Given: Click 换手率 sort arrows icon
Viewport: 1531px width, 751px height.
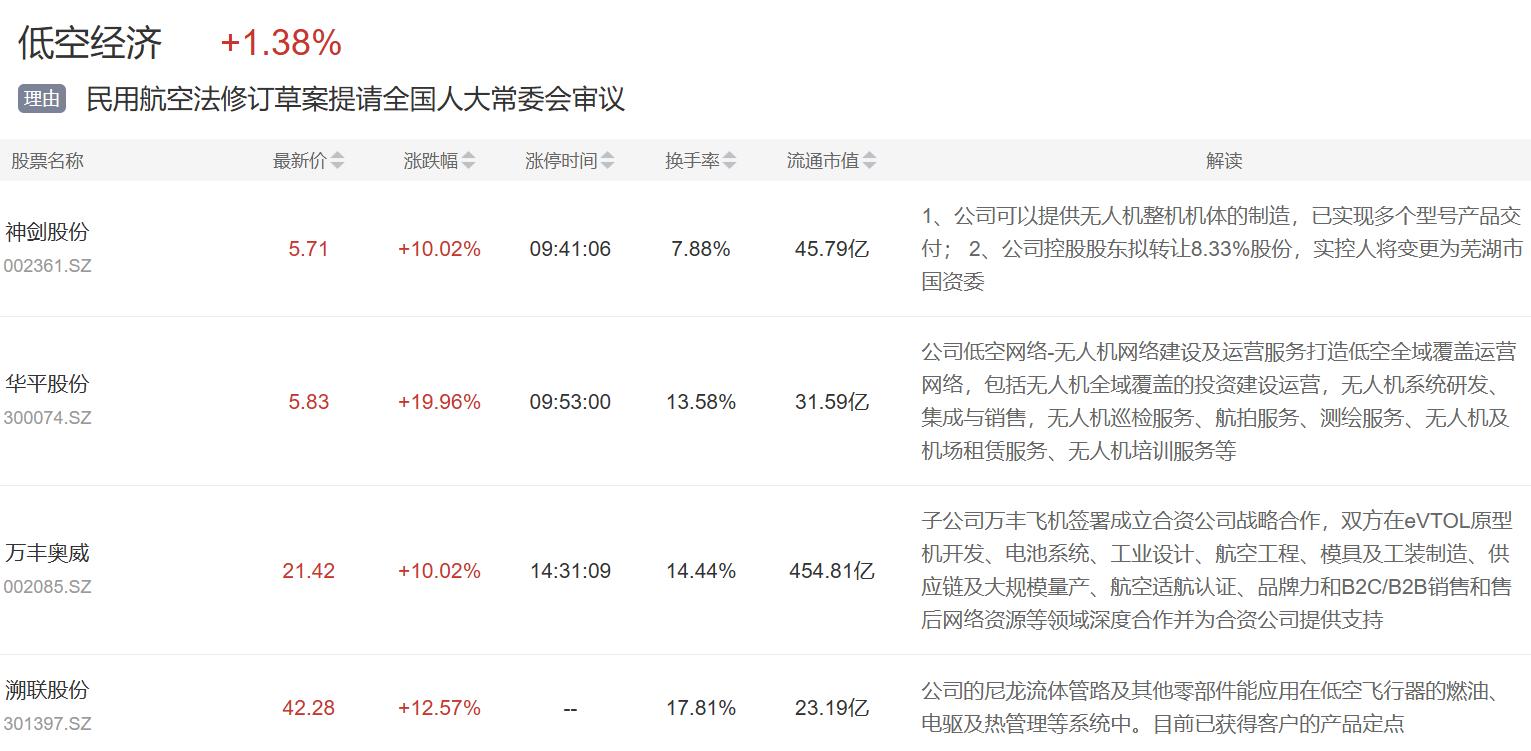Looking at the screenshot, I should 730,161.
